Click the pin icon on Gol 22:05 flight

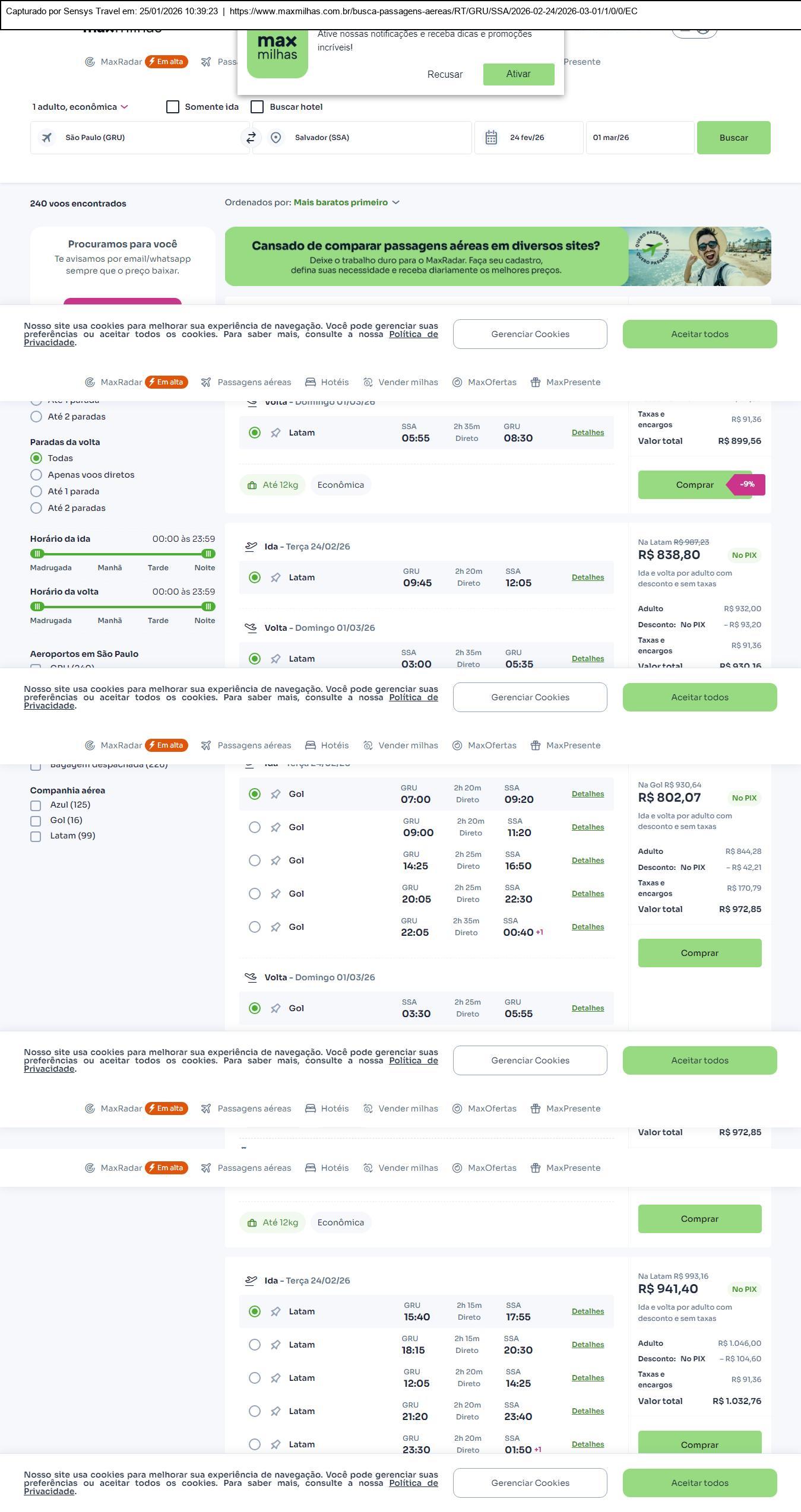(276, 927)
